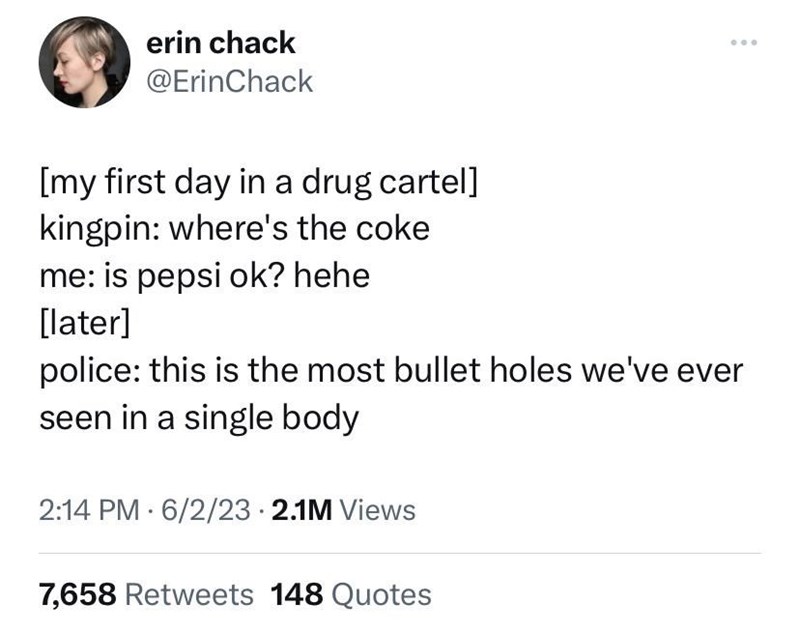Visit the @ErinChack handle profile
Image resolution: width=800 pixels, height=633 pixels.
230,81
